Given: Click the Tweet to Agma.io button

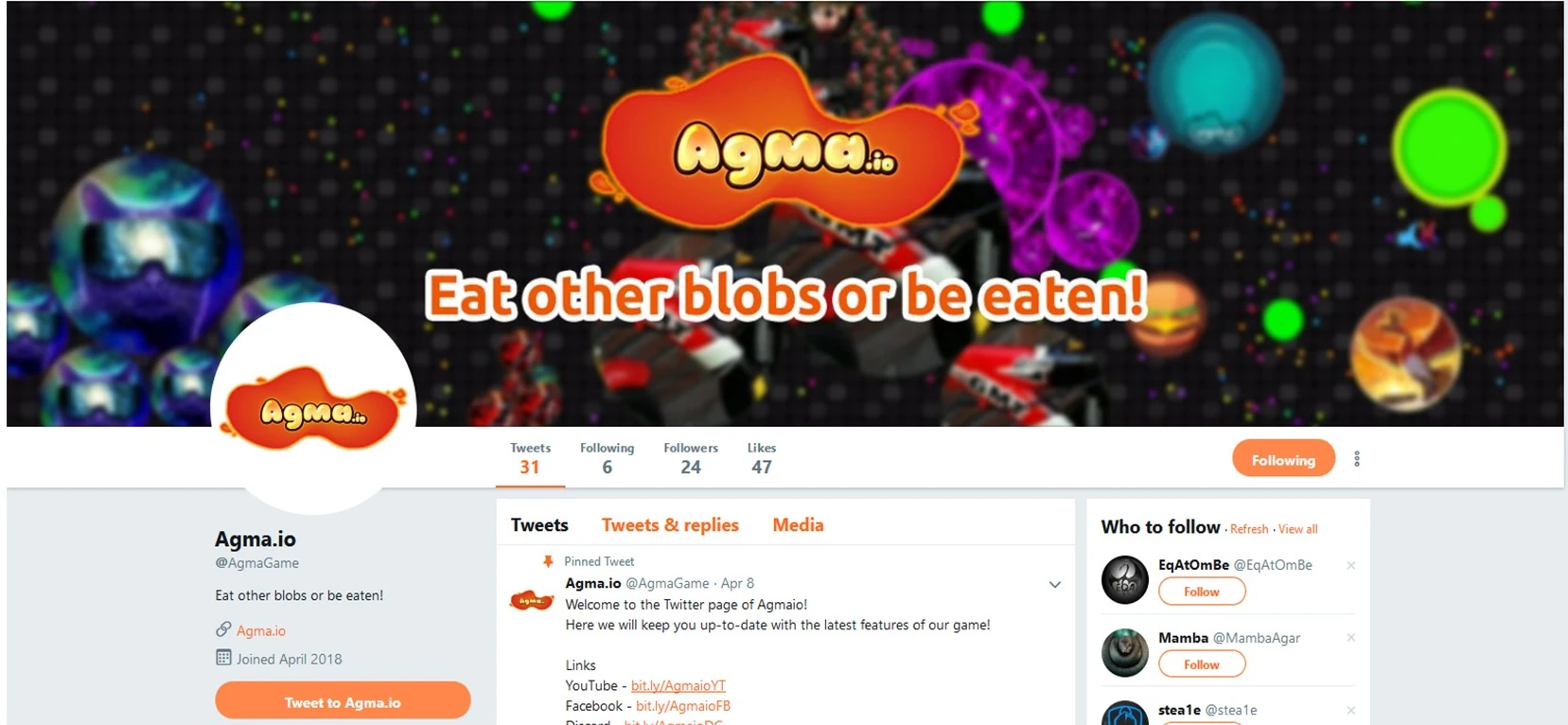Looking at the screenshot, I should point(343,701).
